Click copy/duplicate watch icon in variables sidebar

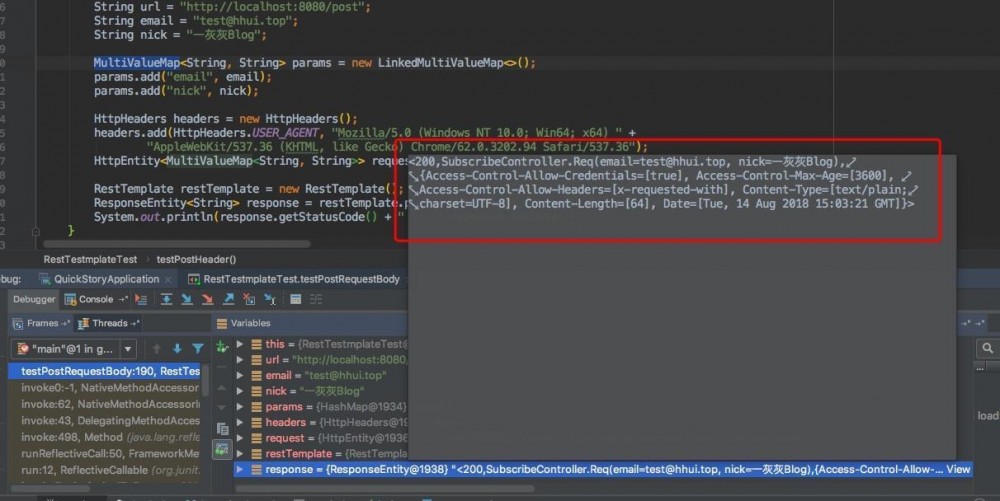point(222,429)
